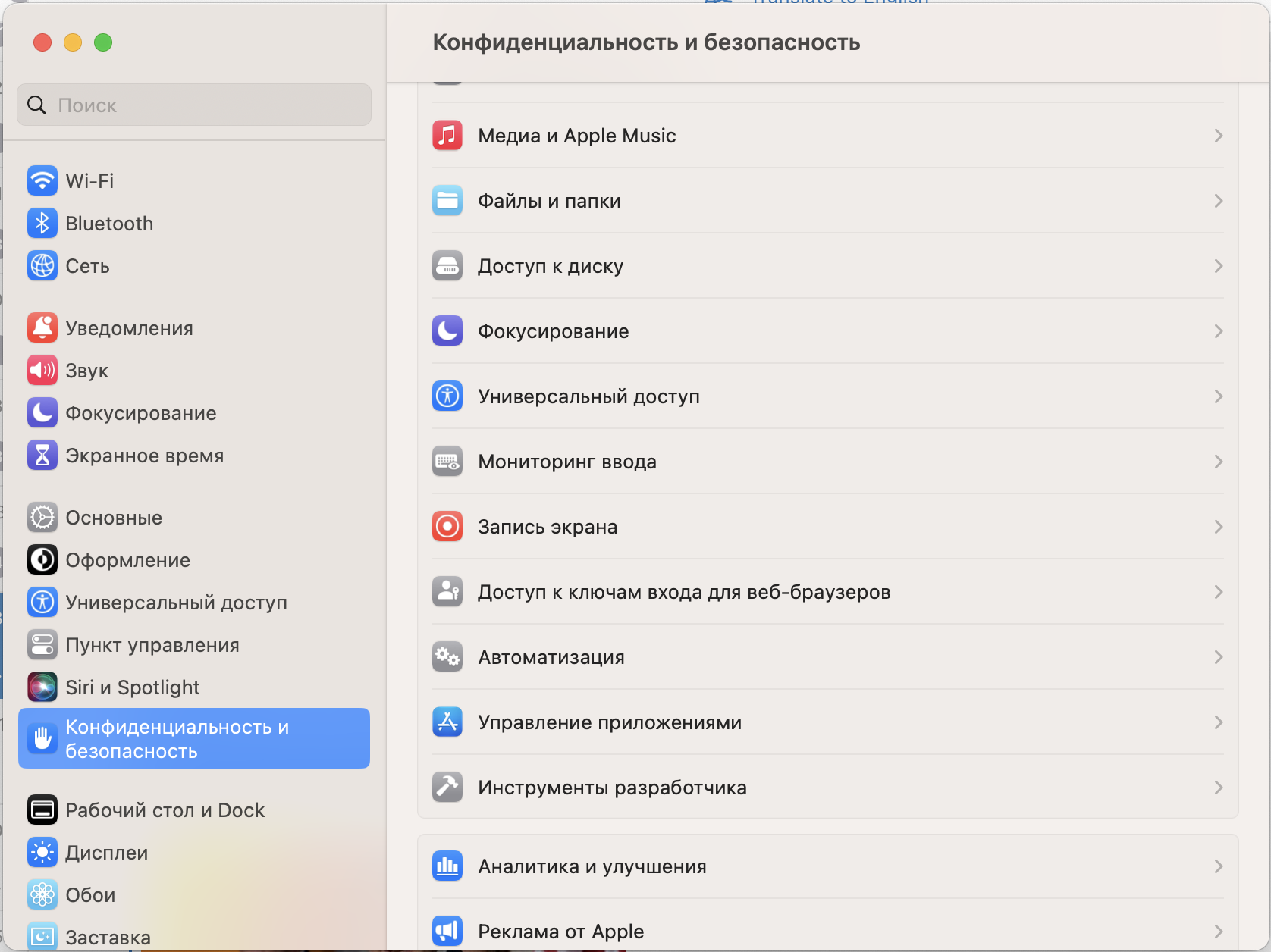Open Доступ к ключам входа для веб-браузеров

[683, 592]
